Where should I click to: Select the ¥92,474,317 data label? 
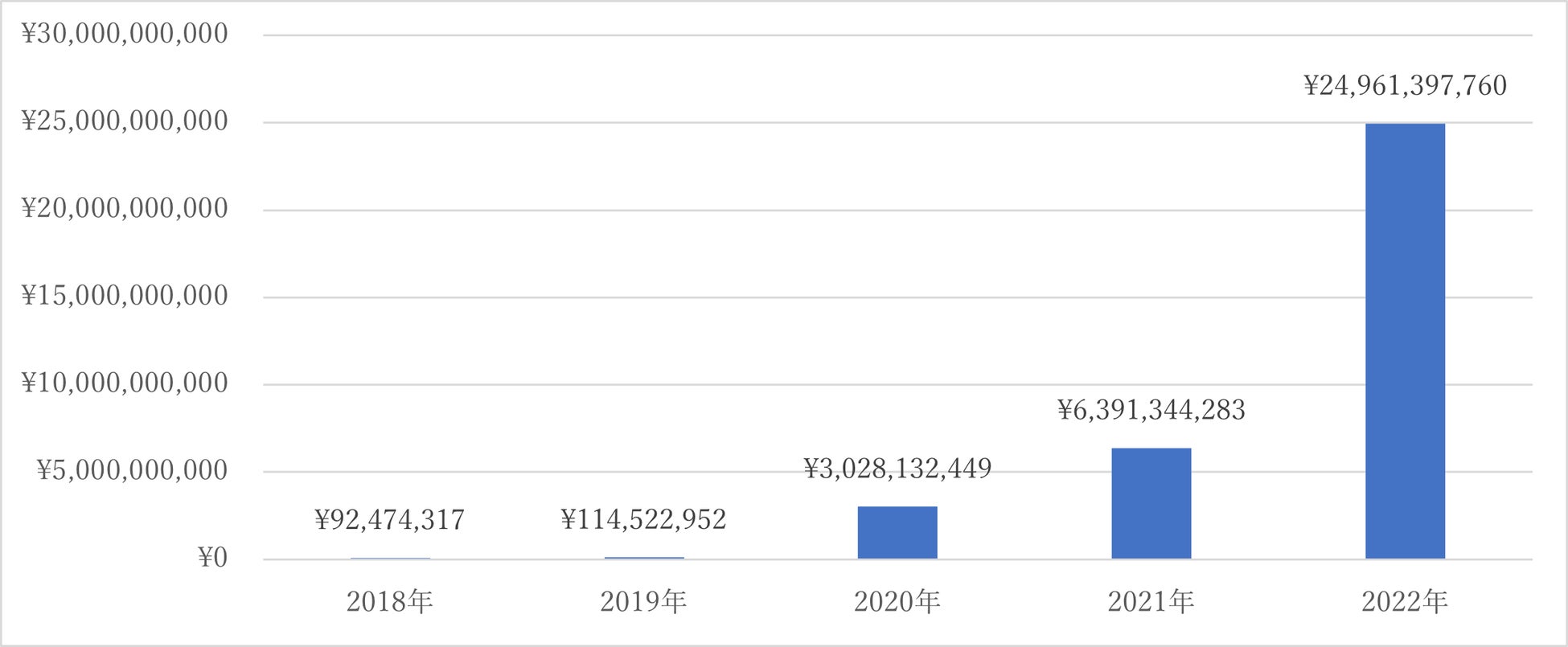(x=389, y=520)
